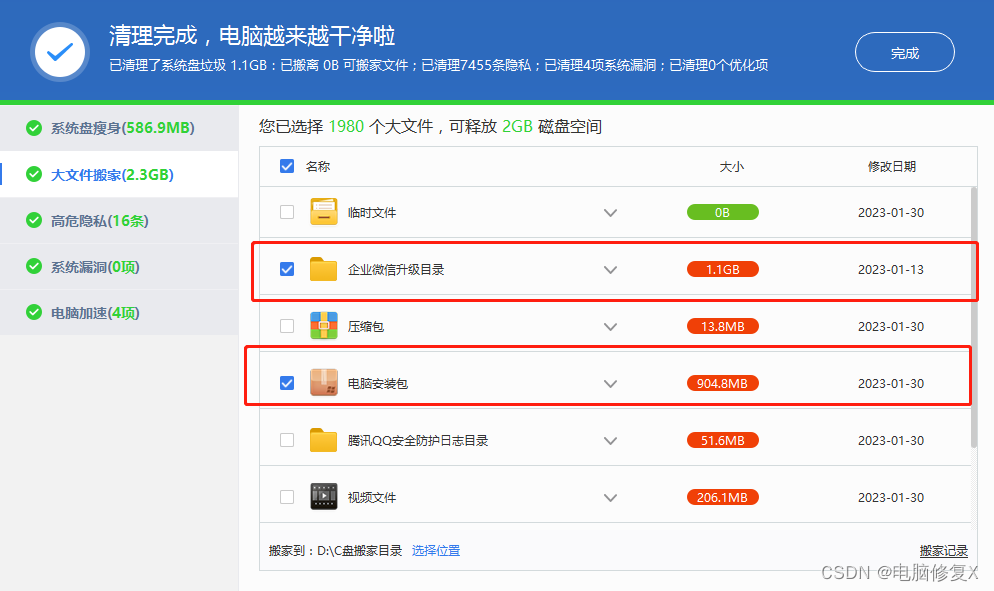Screen dimensions: 994x591
Task: Click the 修改日期 column header
Action: tap(891, 166)
